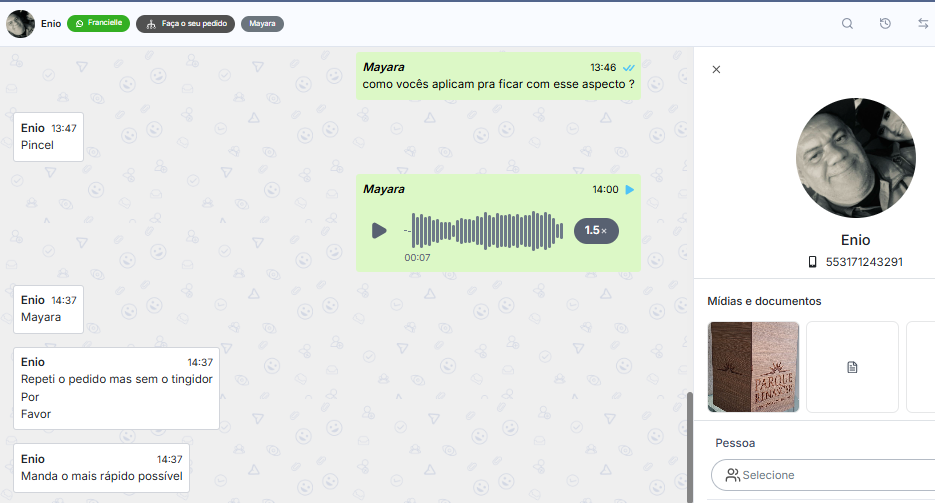Play Mayara's voice message

point(379,231)
